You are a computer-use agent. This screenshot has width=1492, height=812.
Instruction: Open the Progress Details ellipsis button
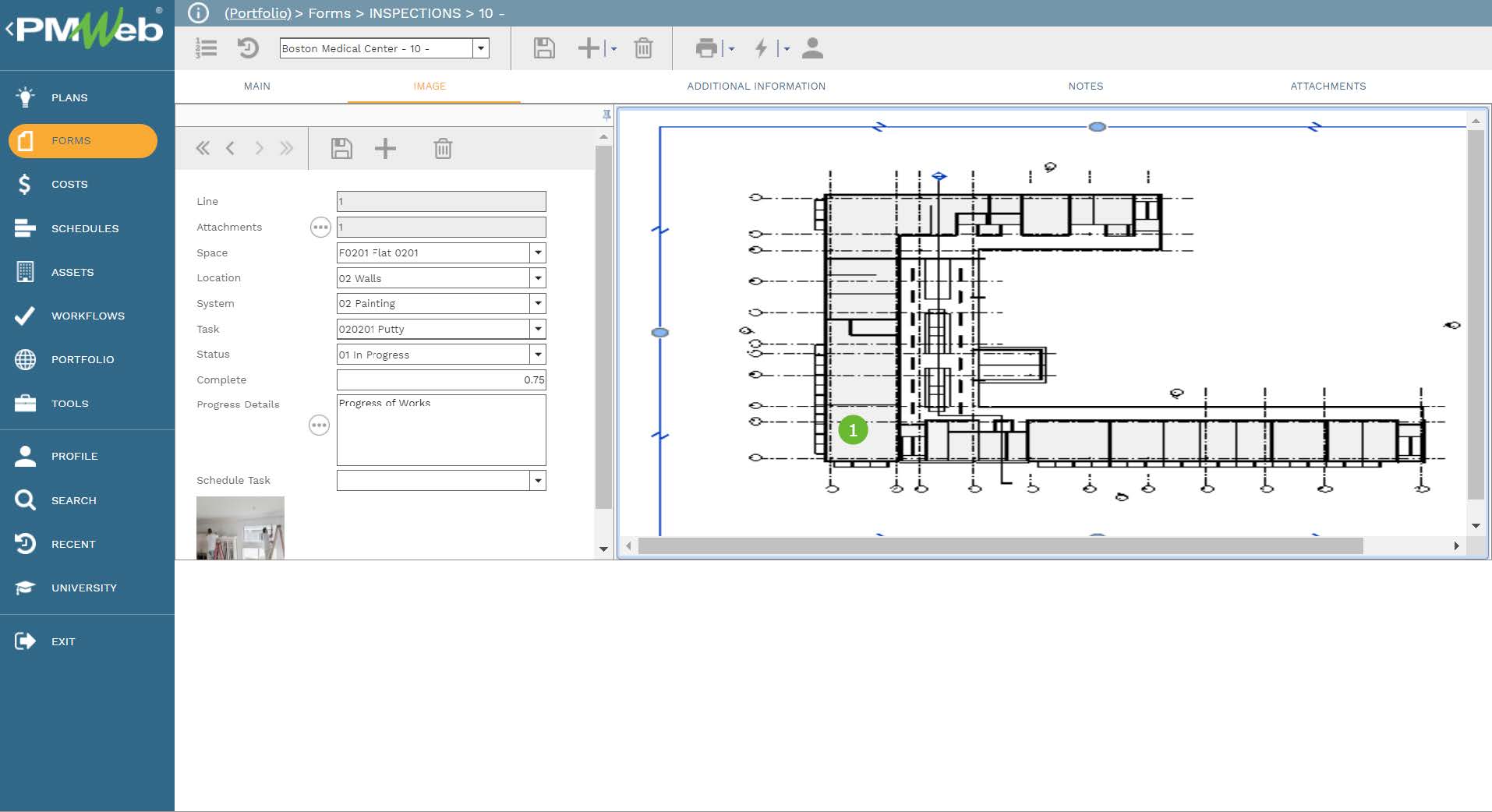[x=319, y=425]
